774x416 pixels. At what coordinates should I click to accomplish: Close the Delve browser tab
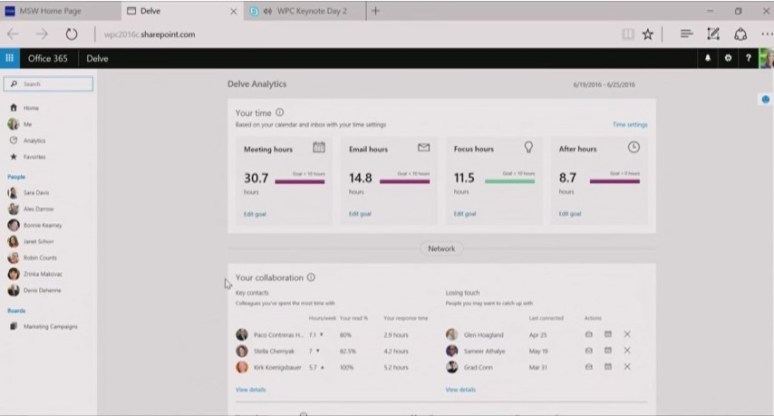click(x=233, y=11)
